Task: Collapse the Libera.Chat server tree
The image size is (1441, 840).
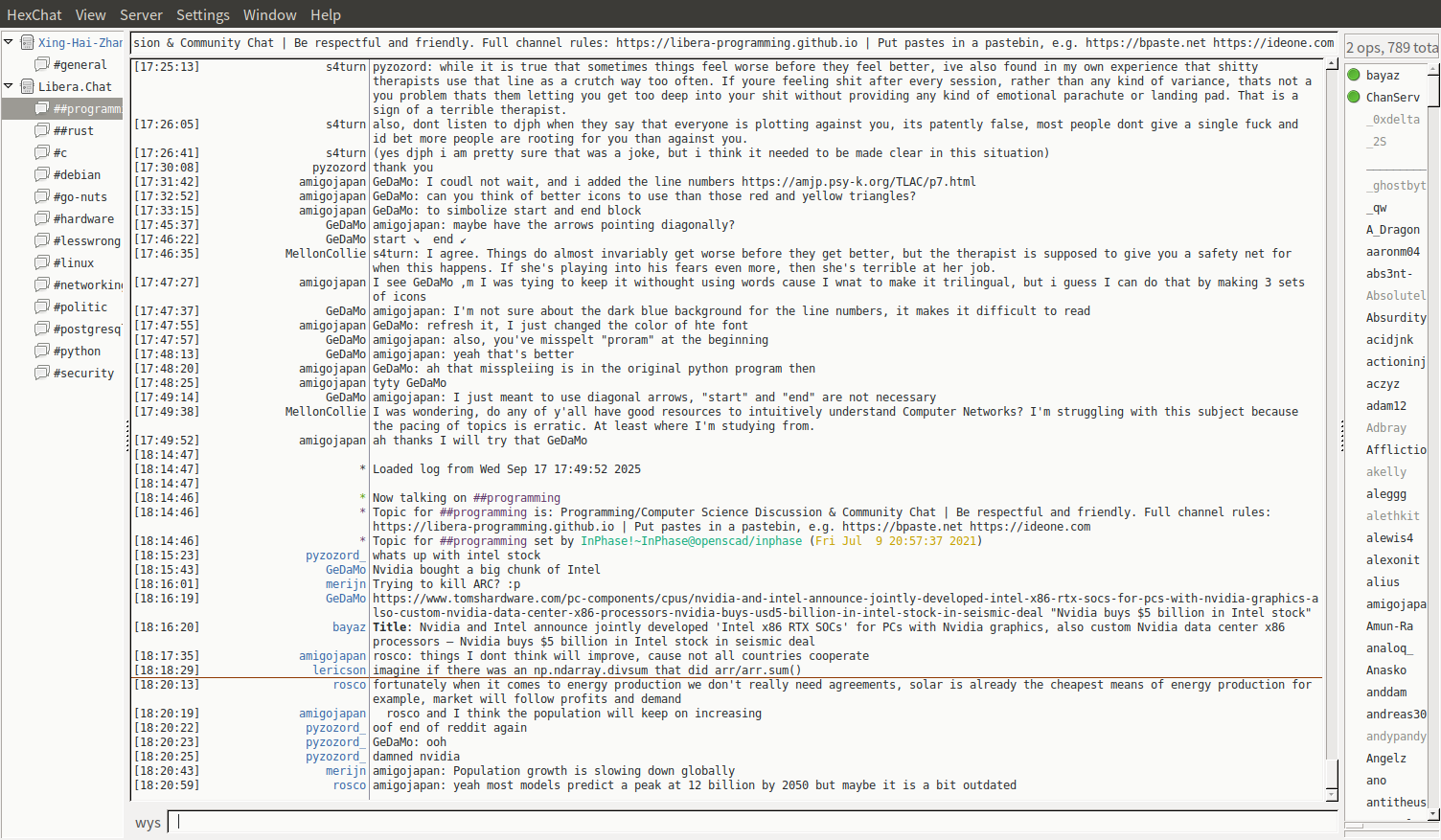Action: 9,86
